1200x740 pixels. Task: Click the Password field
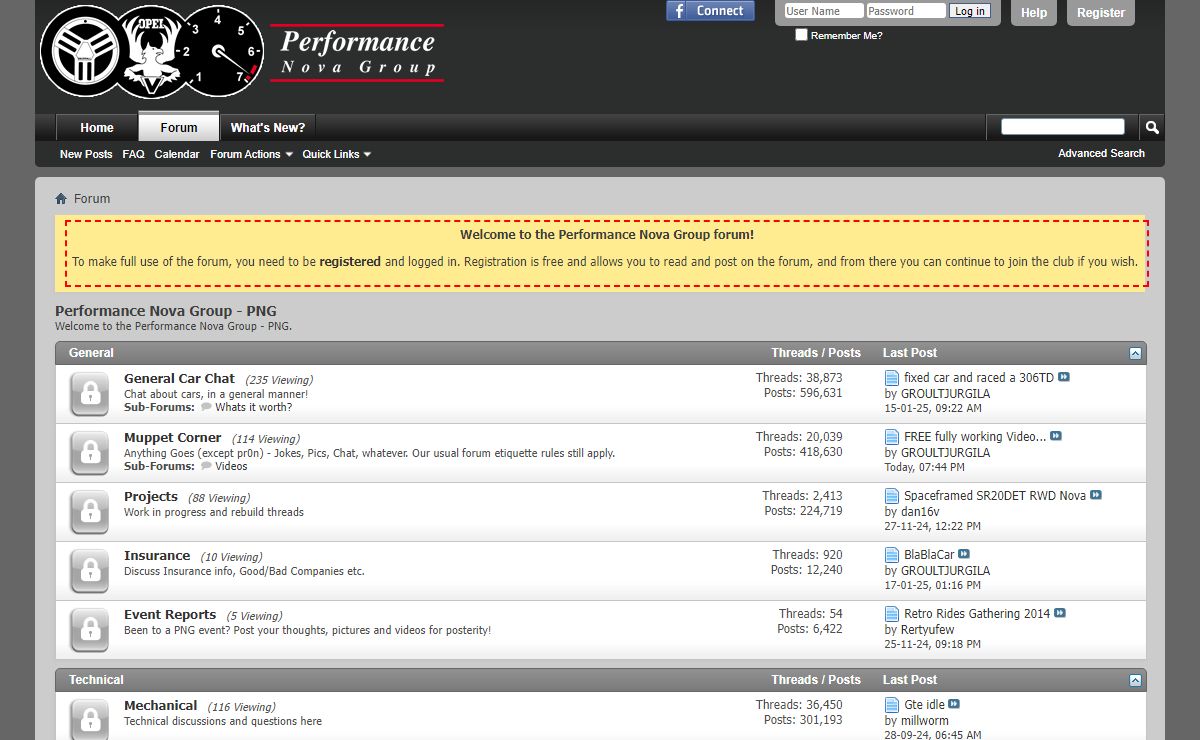pyautogui.click(x=906, y=11)
